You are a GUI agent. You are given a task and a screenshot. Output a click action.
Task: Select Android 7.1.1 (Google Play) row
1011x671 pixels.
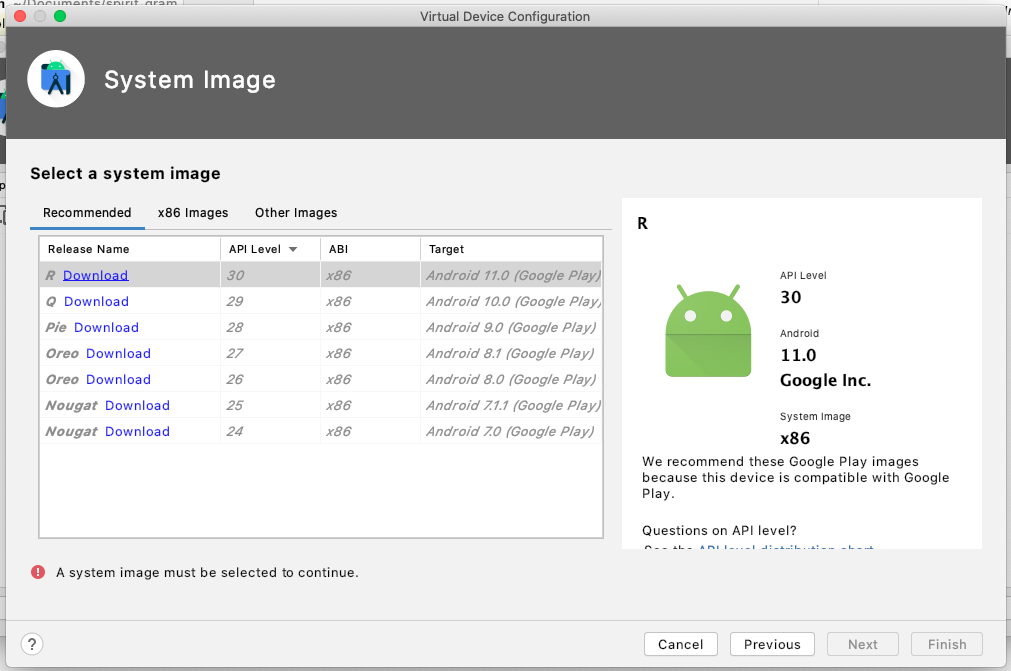pos(320,405)
